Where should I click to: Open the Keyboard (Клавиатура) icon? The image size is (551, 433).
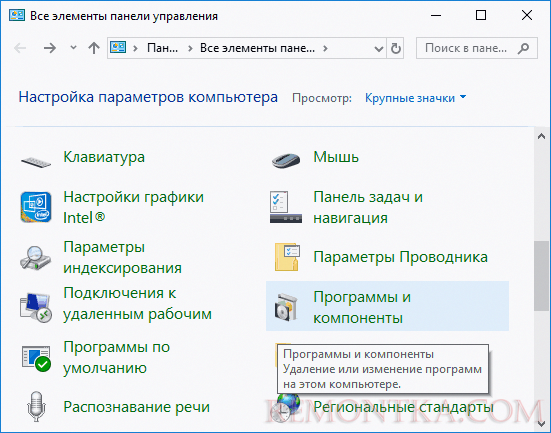[36, 162]
